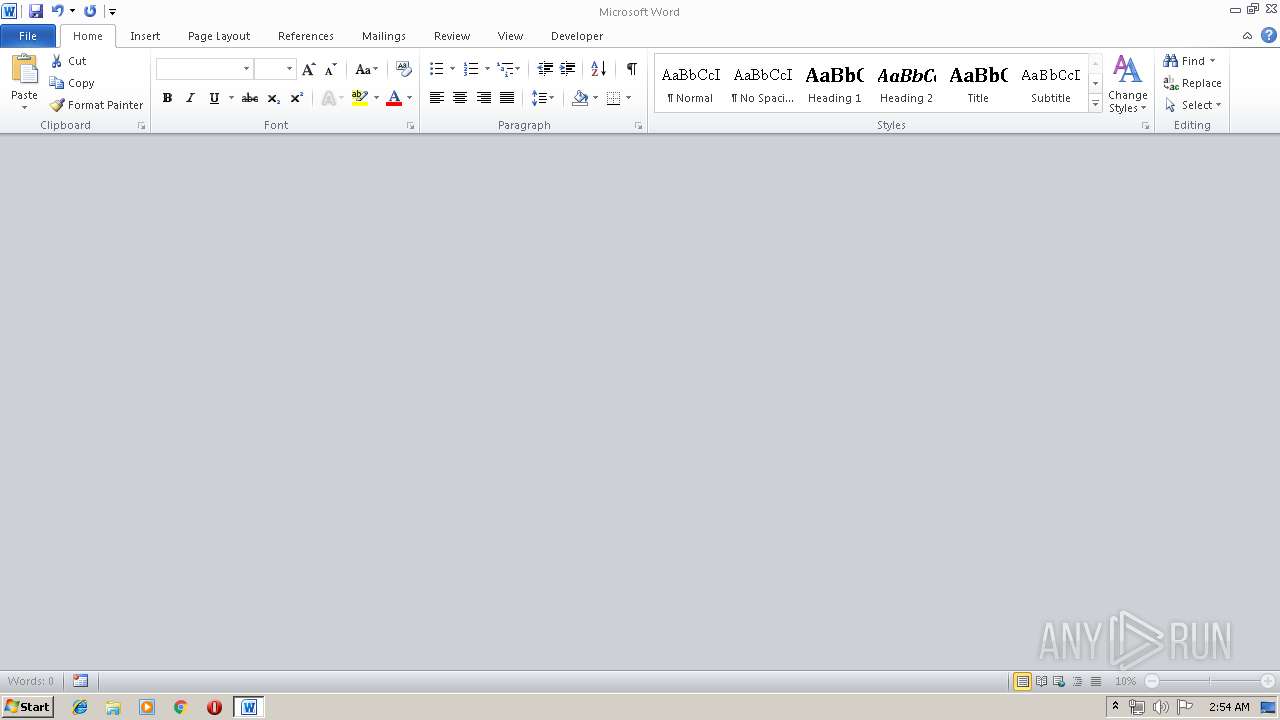Apply the red font color
Image resolution: width=1280 pixels, height=720 pixels.
click(x=394, y=98)
